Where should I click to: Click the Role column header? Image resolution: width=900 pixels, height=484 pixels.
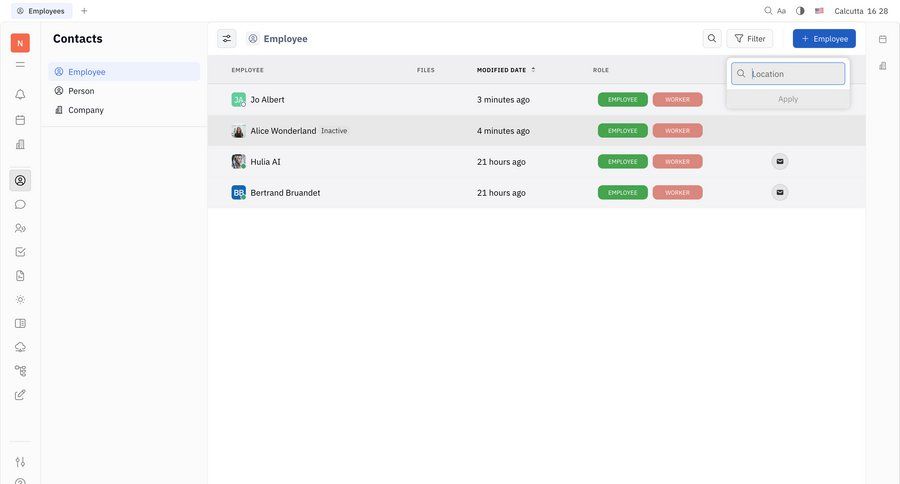click(601, 70)
